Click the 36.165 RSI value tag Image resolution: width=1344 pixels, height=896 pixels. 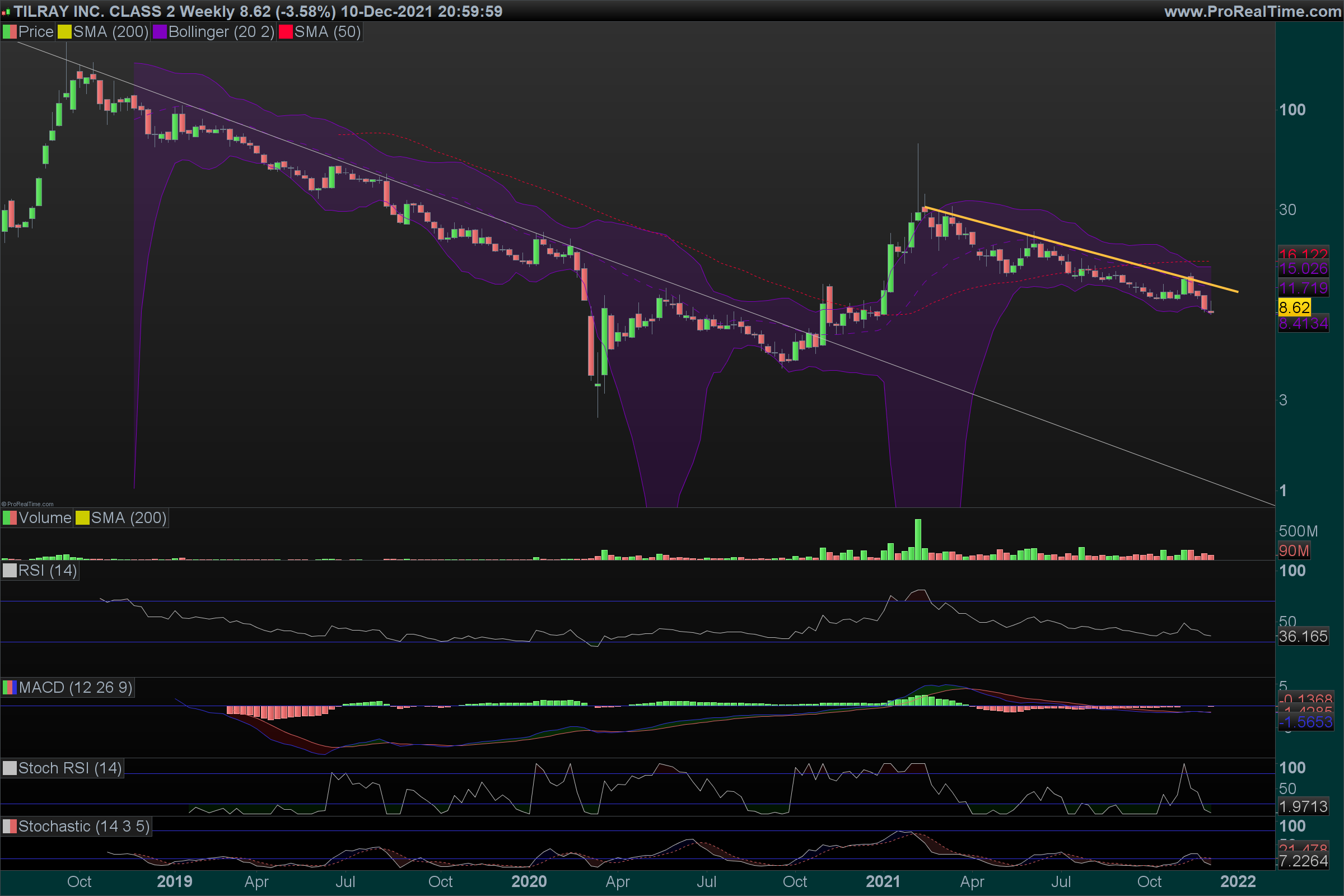pyautogui.click(x=1303, y=636)
